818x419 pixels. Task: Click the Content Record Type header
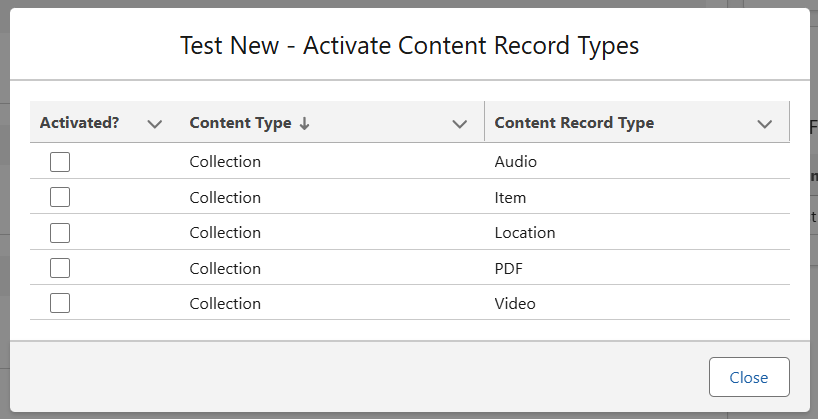(574, 123)
